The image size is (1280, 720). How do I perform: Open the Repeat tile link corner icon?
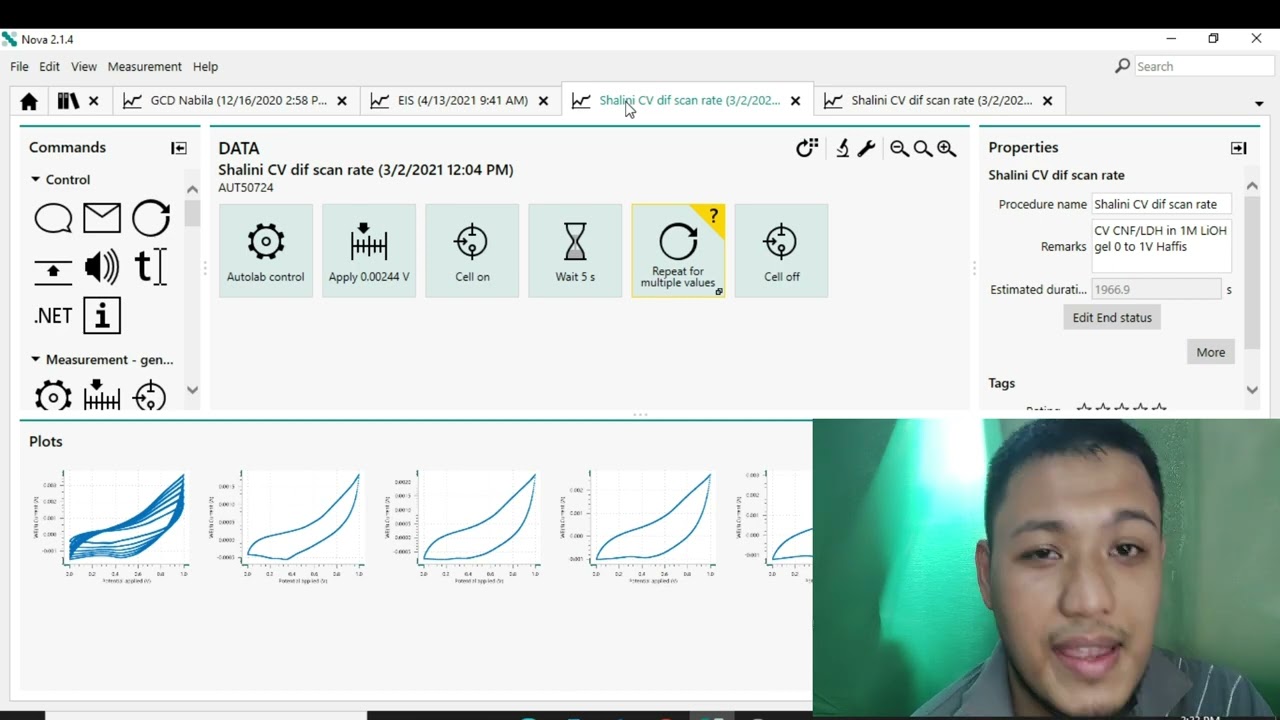(x=719, y=292)
